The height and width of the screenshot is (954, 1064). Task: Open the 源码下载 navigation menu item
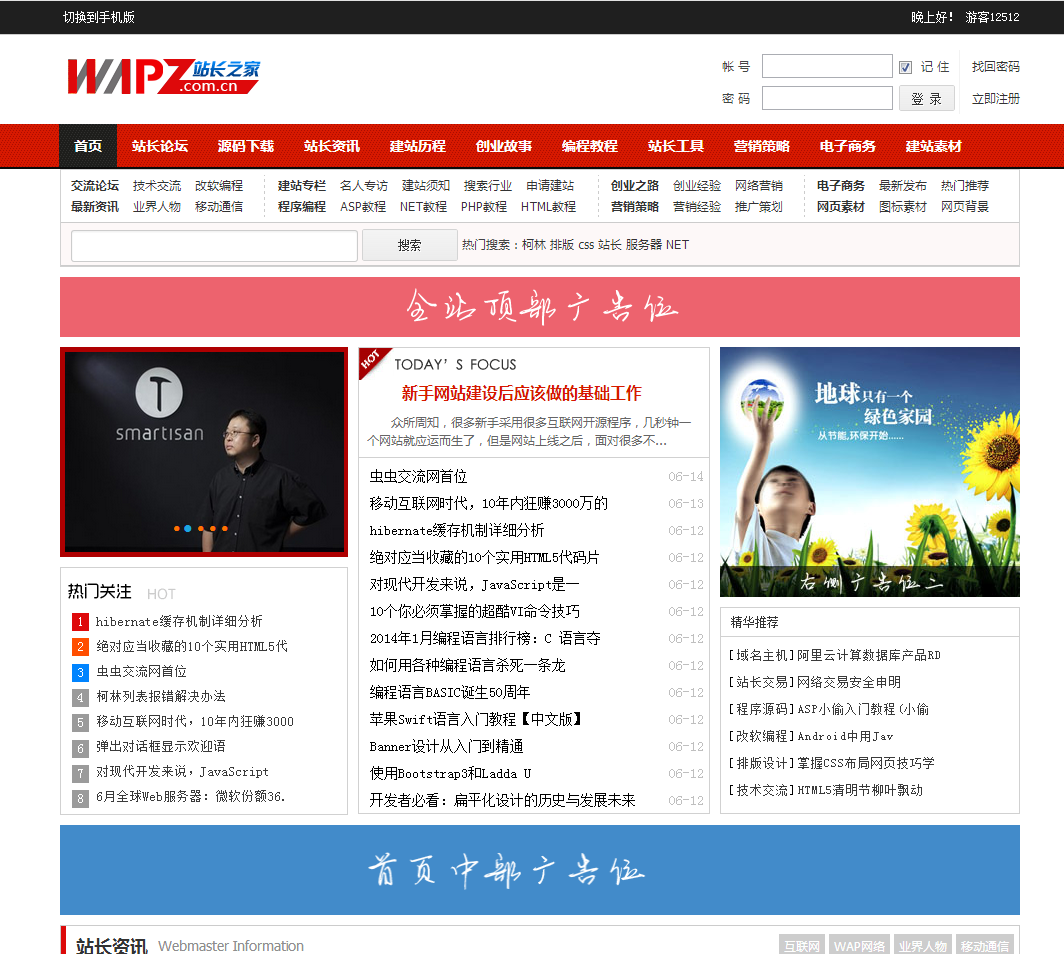coord(245,146)
